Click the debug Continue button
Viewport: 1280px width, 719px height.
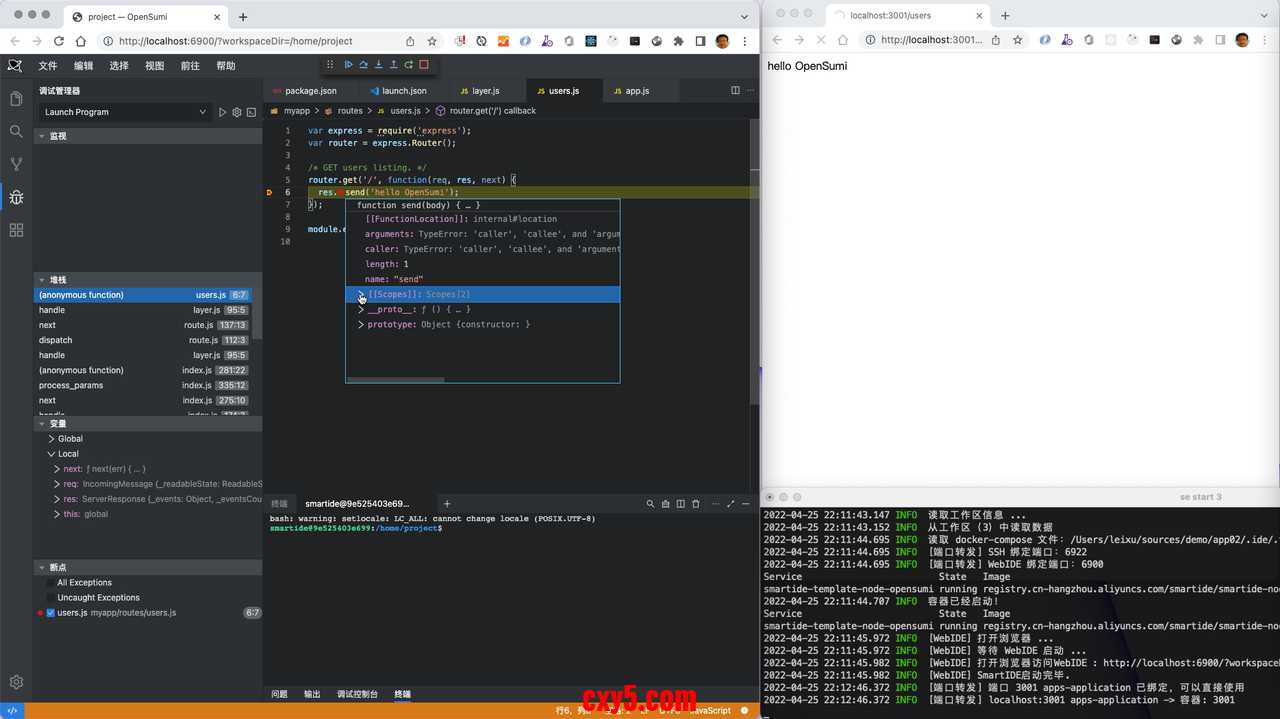click(x=348, y=65)
